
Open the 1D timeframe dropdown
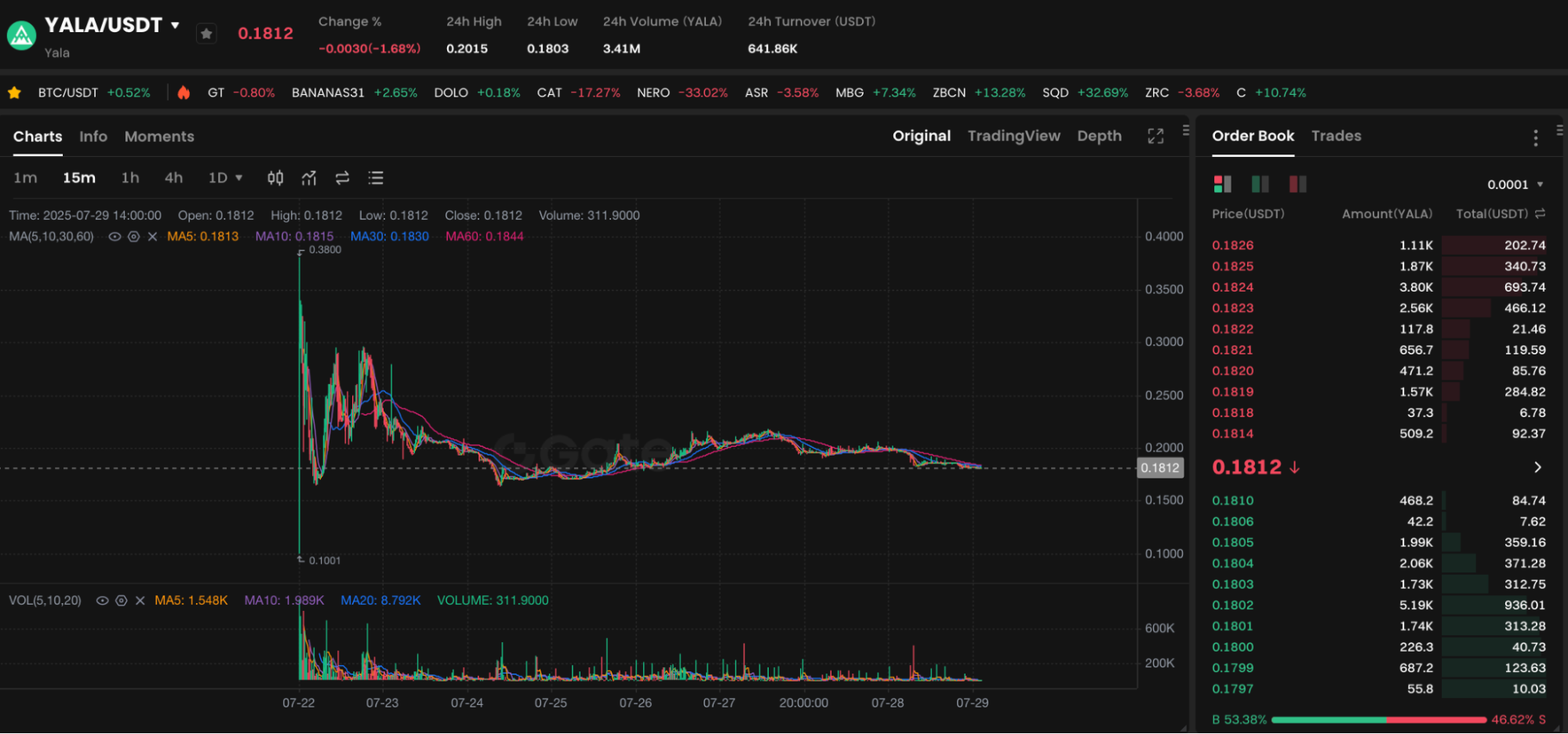point(225,178)
